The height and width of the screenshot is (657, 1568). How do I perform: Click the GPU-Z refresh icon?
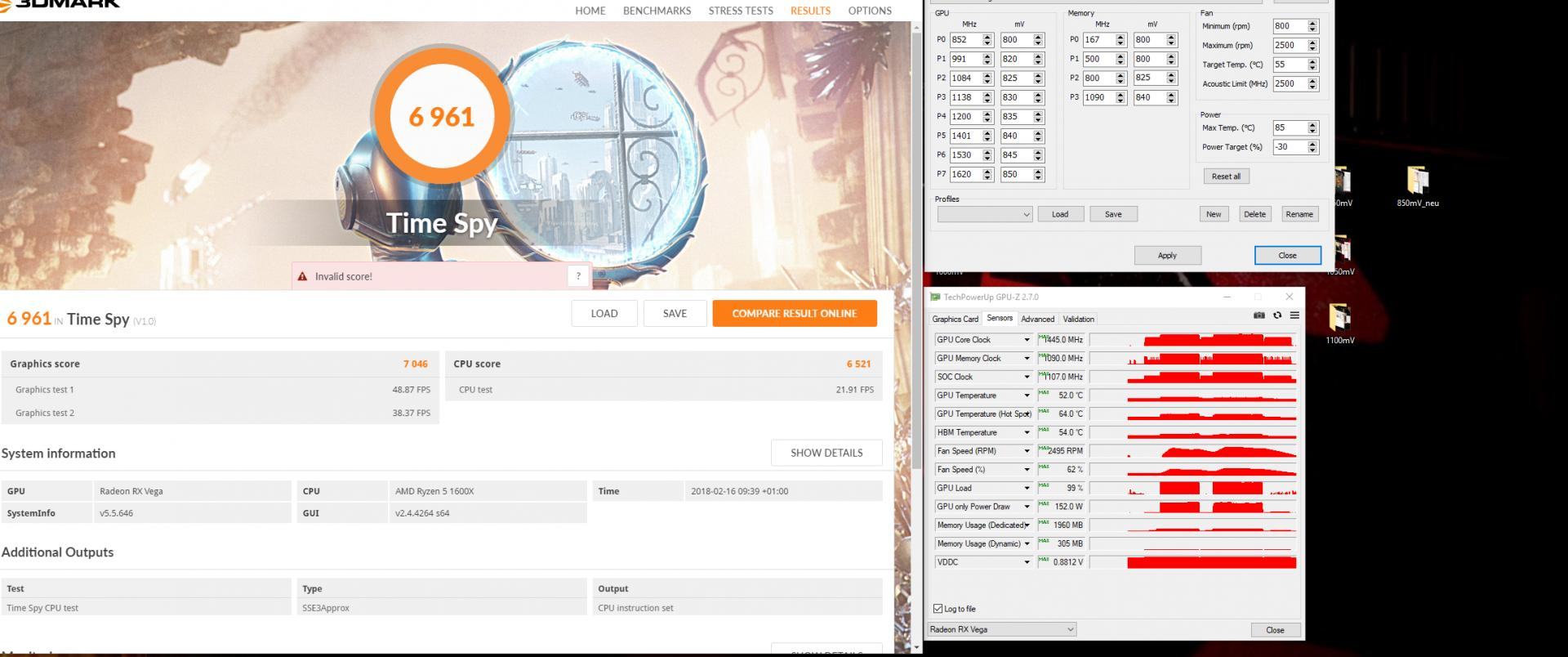point(1277,315)
